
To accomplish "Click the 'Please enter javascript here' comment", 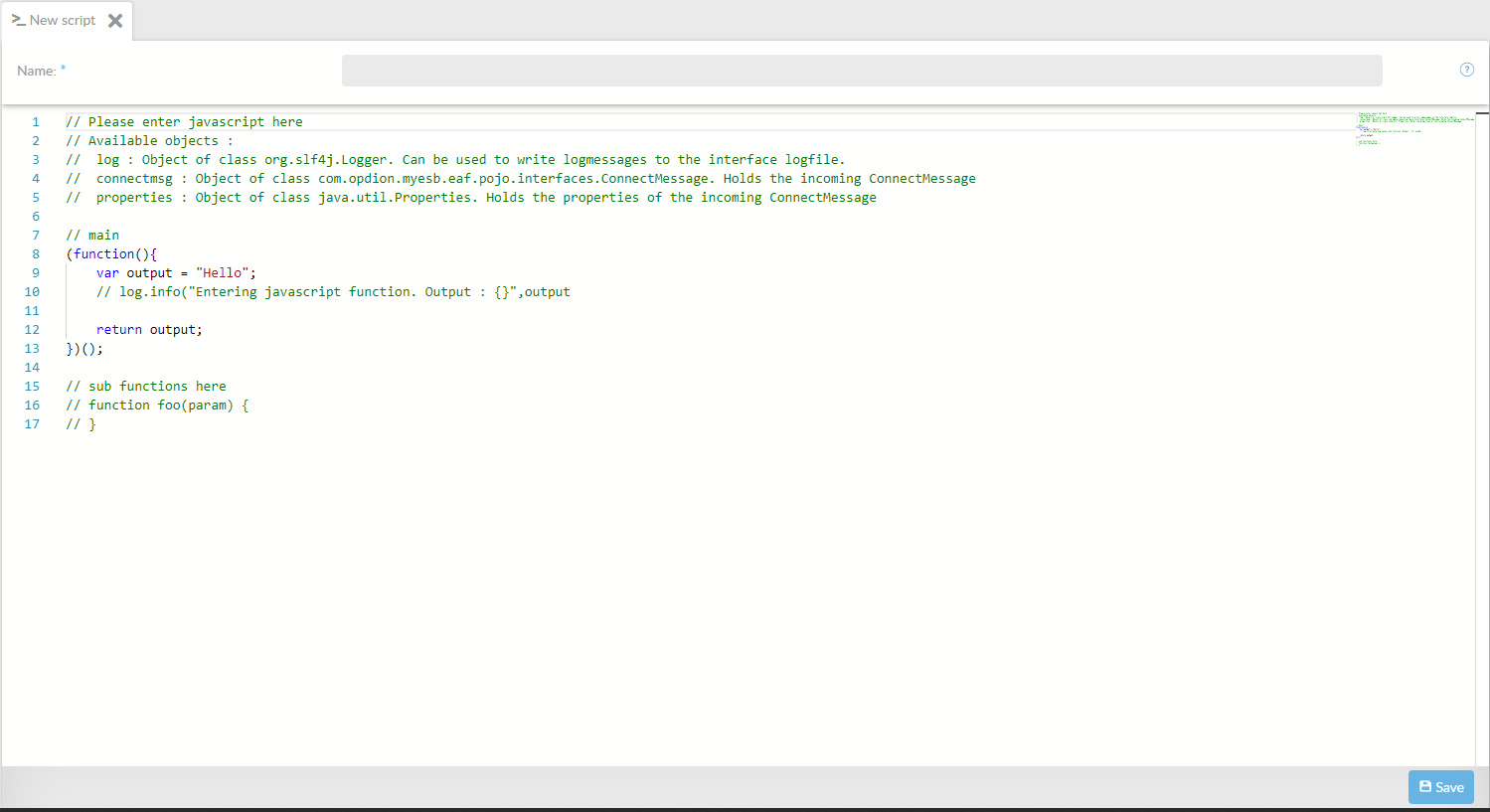I will (184, 122).
